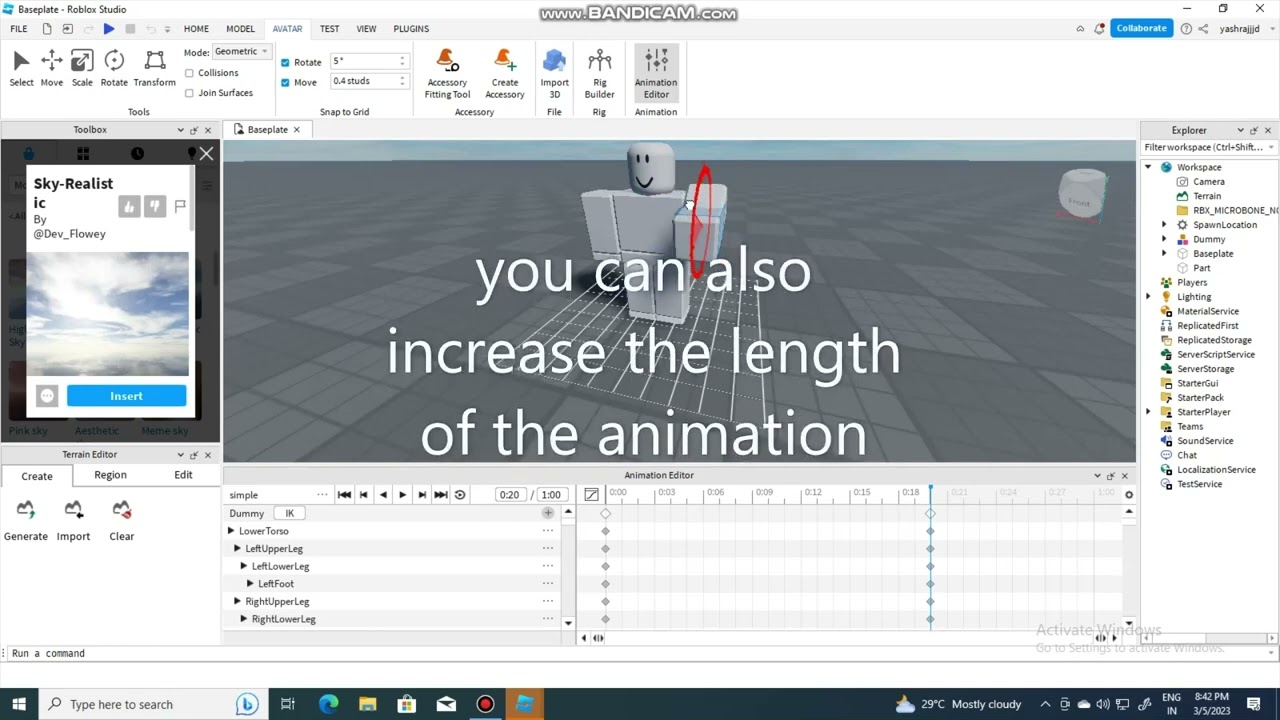Toggle the Animation Editor button
Viewport: 1280px width, 720px height.
coord(656,73)
